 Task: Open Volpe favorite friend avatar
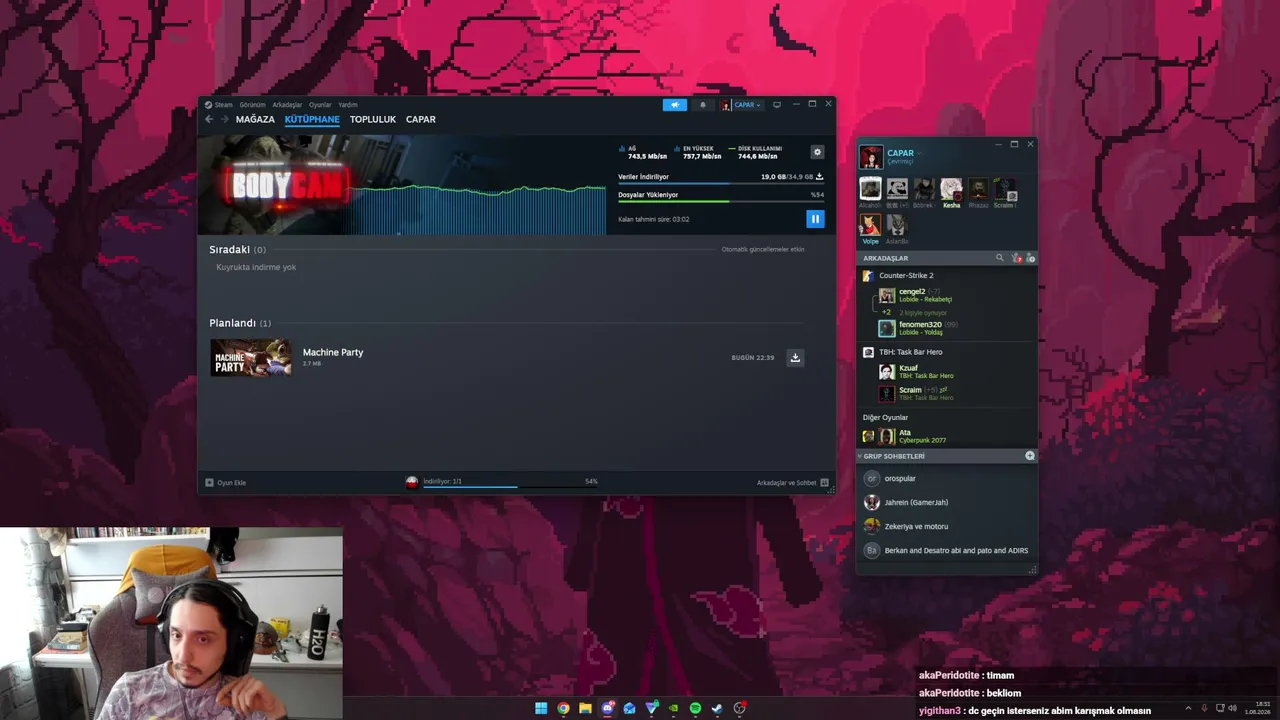[x=871, y=225]
